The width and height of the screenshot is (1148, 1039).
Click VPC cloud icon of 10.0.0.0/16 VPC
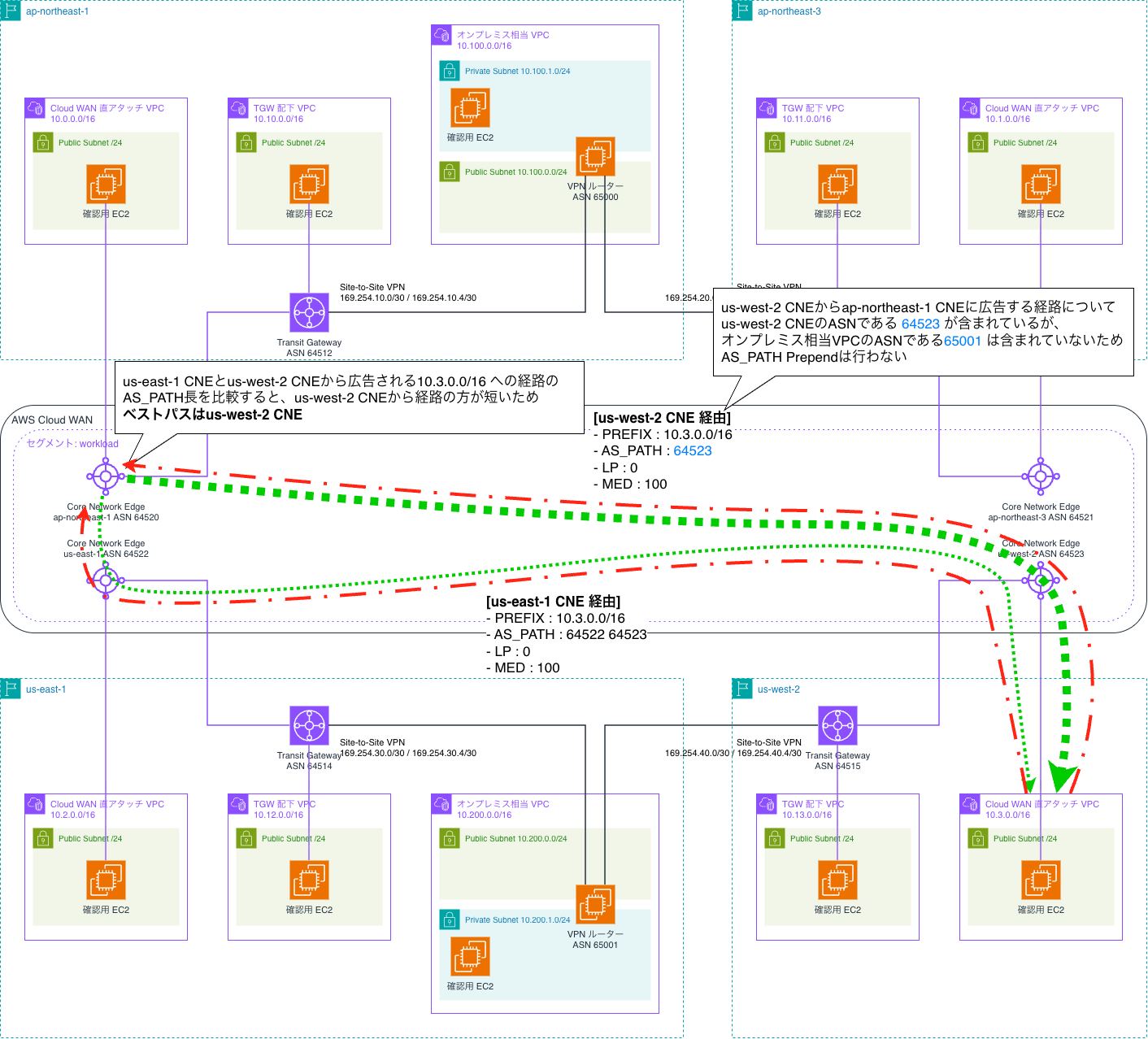[35, 108]
